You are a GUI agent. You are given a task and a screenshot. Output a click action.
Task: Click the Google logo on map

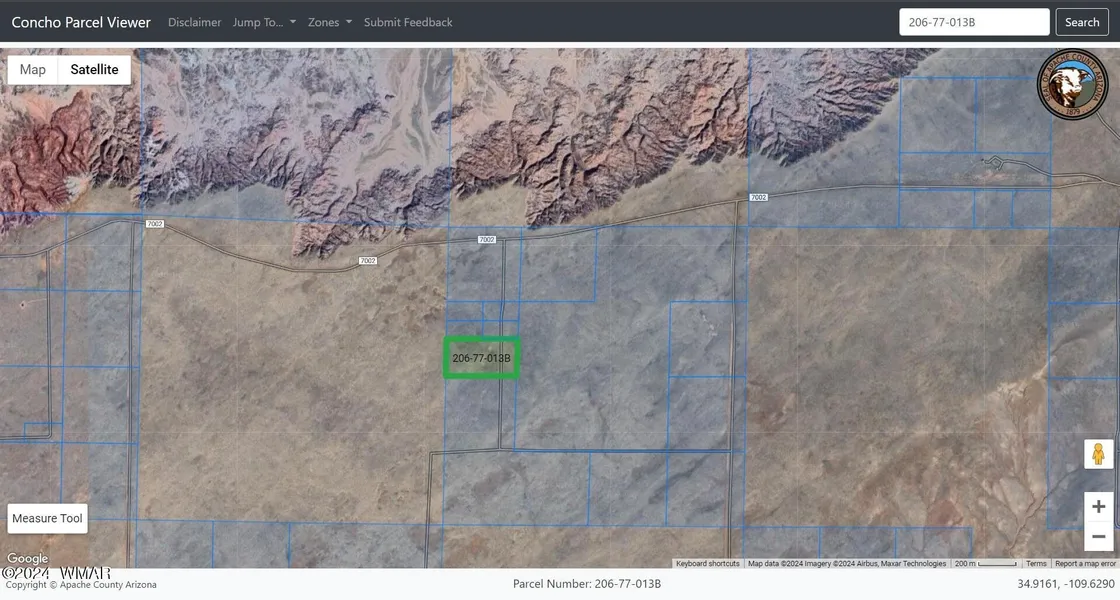(x=27, y=559)
